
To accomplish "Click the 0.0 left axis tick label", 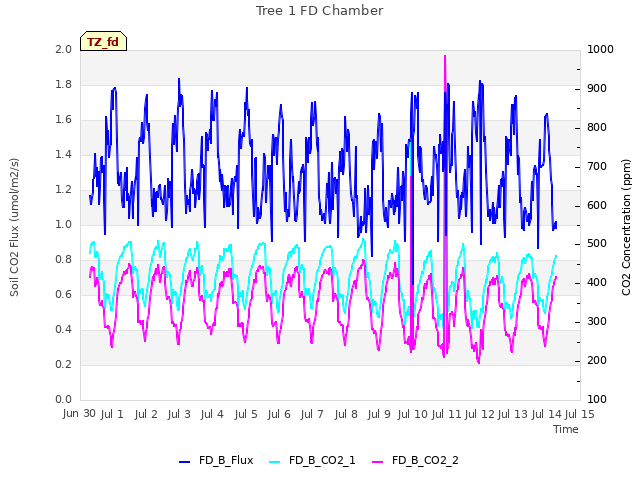I will pyautogui.click(x=63, y=400).
